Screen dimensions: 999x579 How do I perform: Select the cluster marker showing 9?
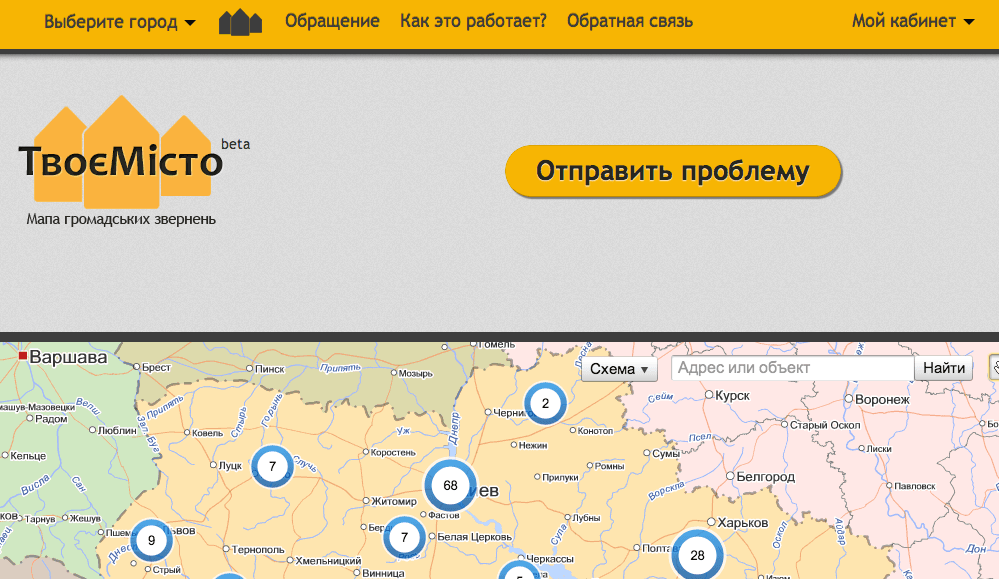(x=151, y=540)
